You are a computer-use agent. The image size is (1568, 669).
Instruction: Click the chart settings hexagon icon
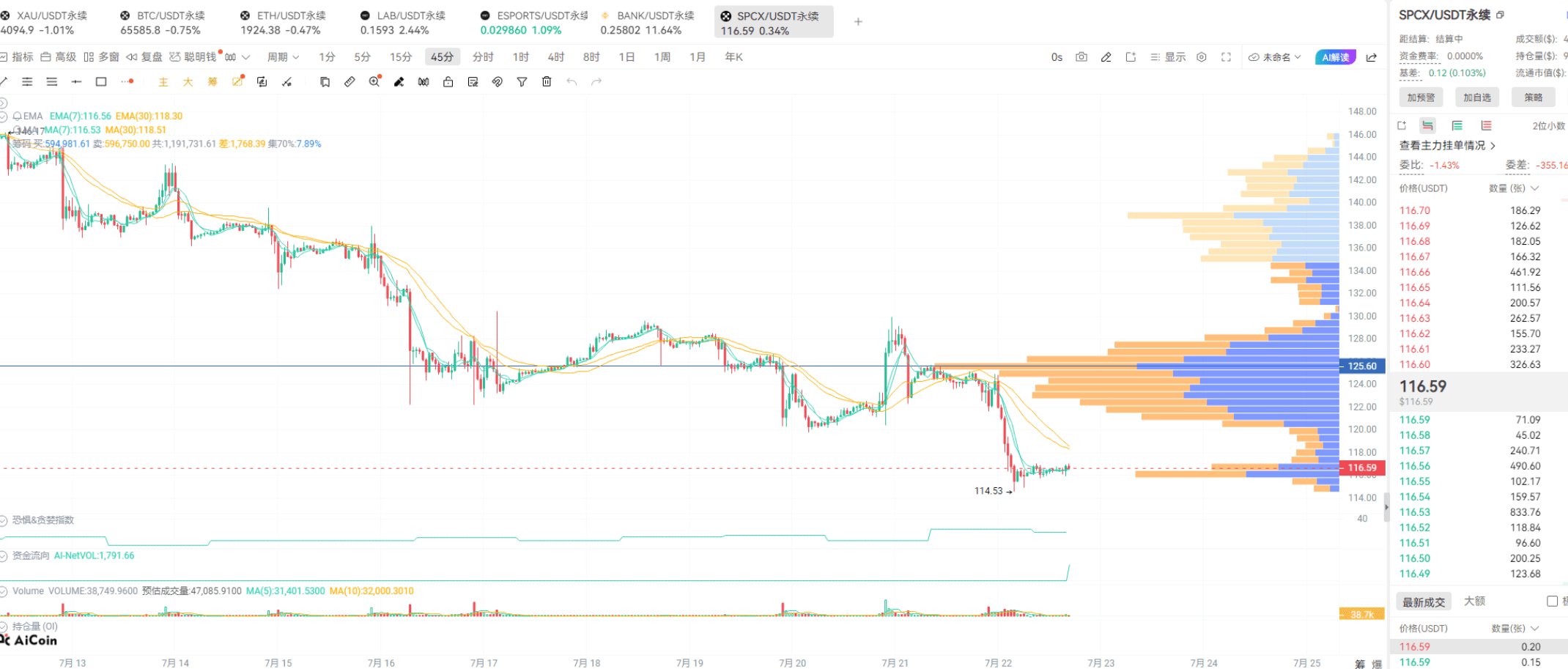[1202, 57]
